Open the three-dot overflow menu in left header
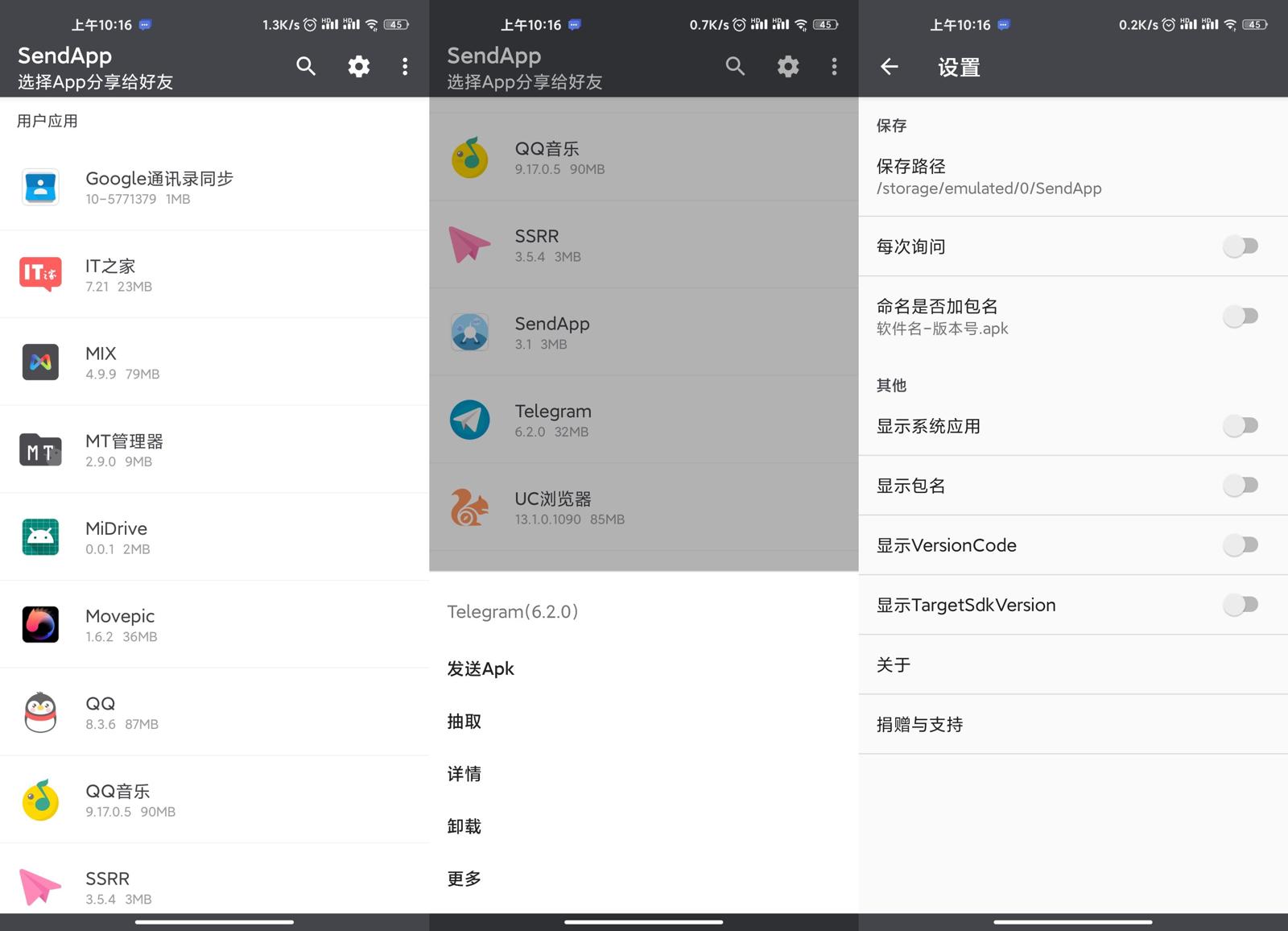Image resolution: width=1288 pixels, height=931 pixels. [405, 66]
